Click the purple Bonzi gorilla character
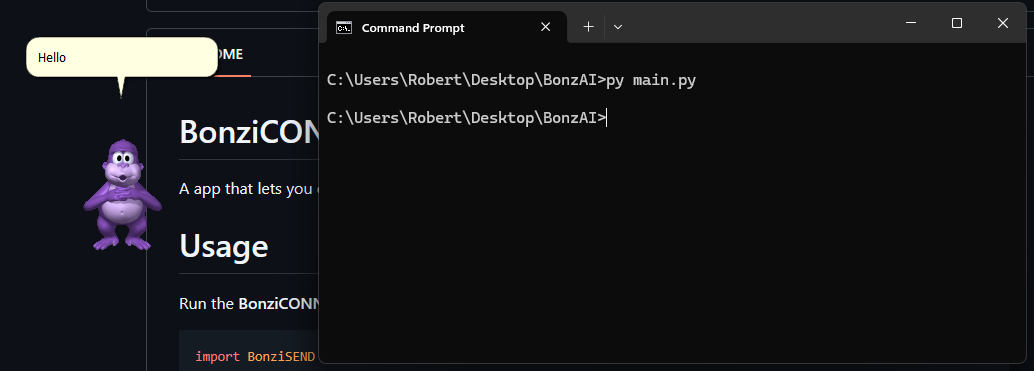Screen dimensions: 1034x371 tap(122, 195)
